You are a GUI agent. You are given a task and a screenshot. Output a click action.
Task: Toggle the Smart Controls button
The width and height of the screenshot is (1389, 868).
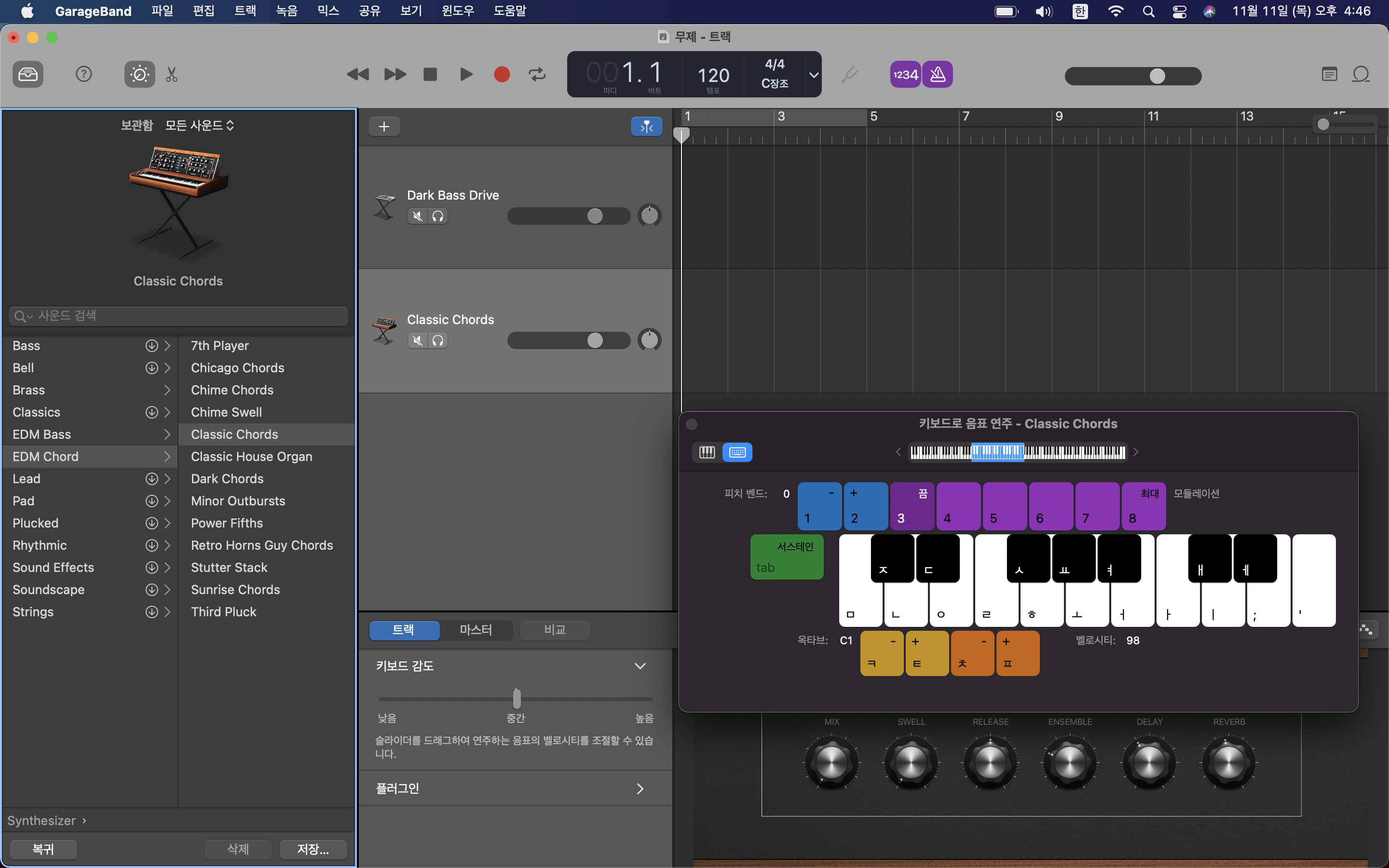coord(139,75)
